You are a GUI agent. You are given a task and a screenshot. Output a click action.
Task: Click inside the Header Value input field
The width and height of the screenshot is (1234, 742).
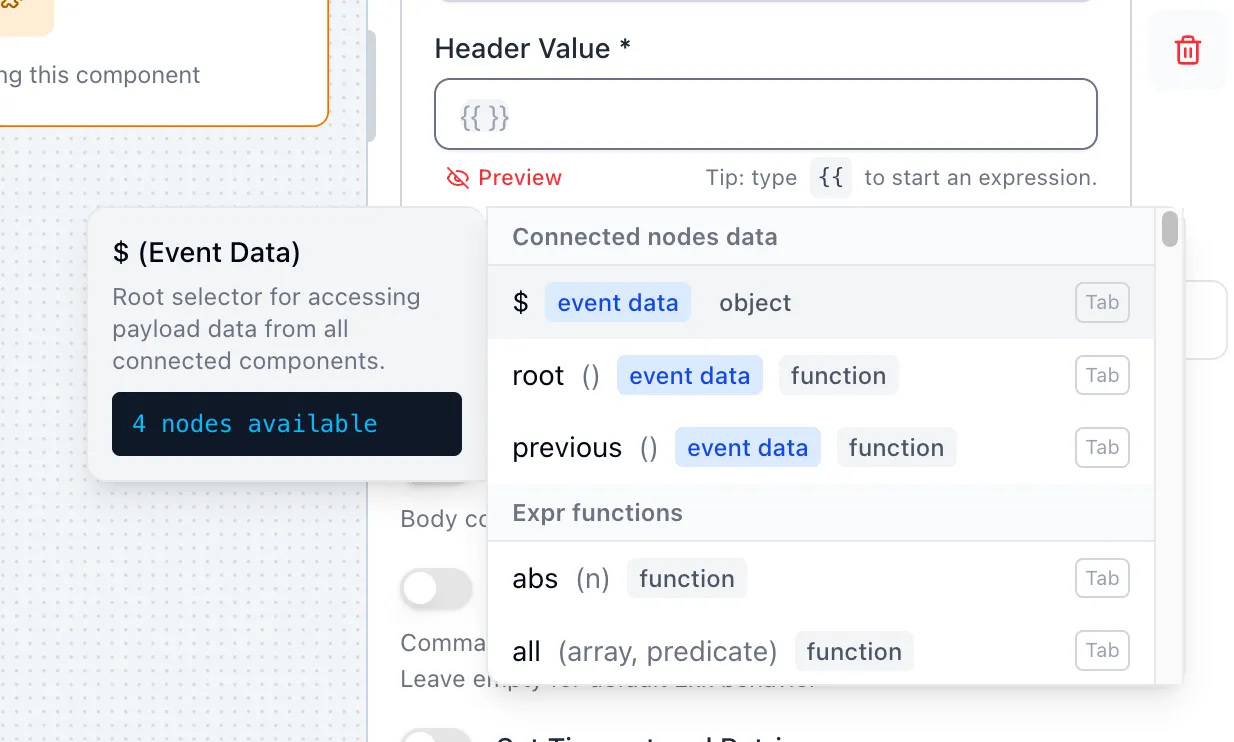(x=765, y=114)
